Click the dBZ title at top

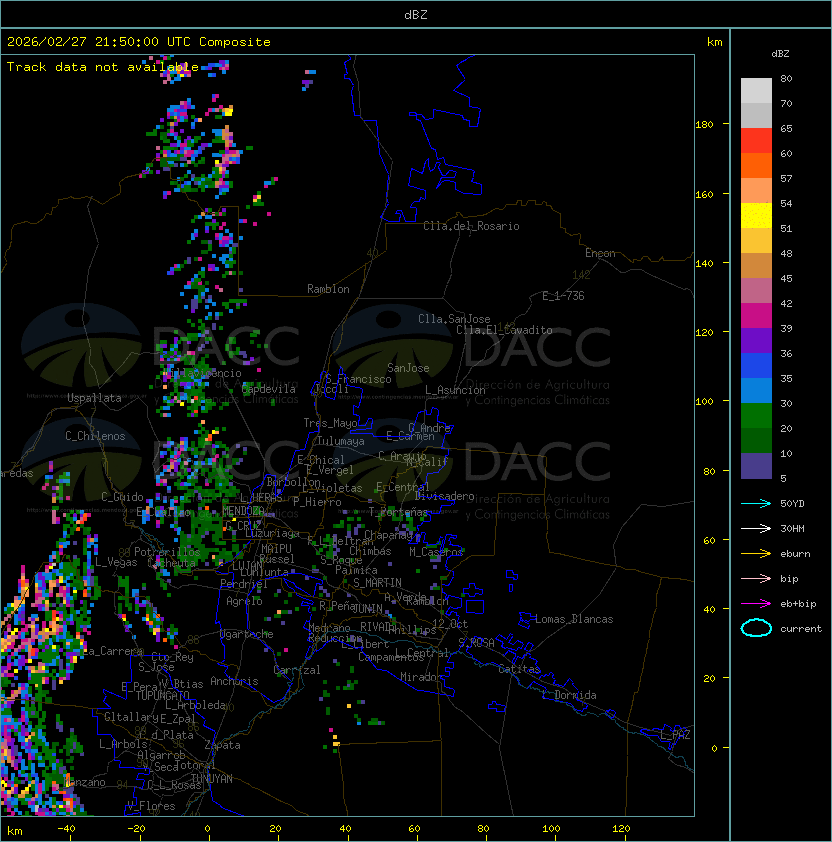point(415,15)
